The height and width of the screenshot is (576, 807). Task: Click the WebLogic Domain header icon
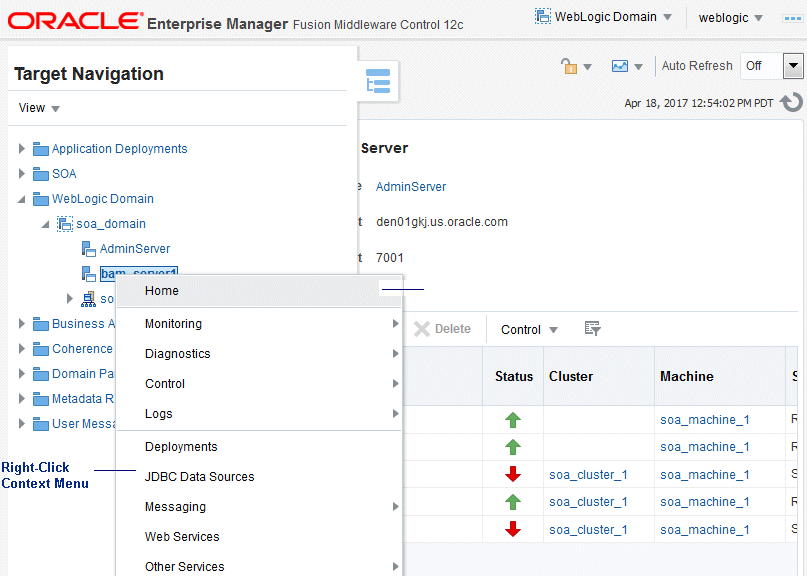click(542, 16)
